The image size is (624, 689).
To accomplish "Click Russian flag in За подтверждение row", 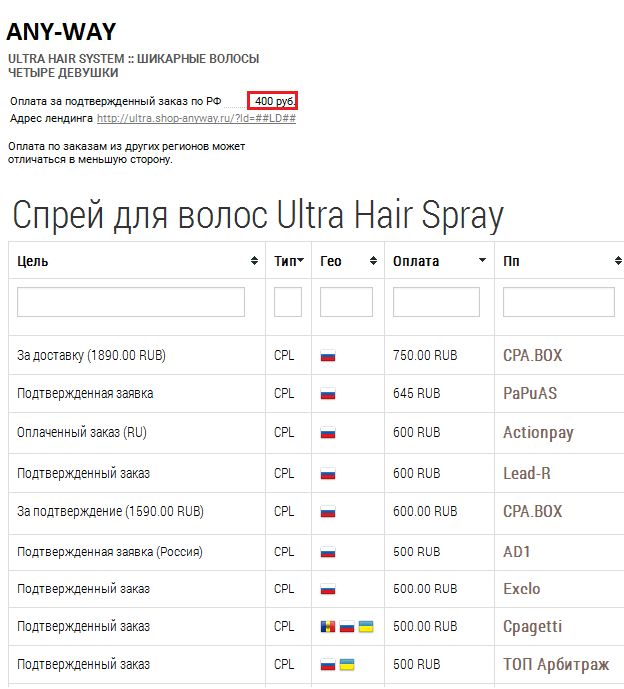I will 328,511.
